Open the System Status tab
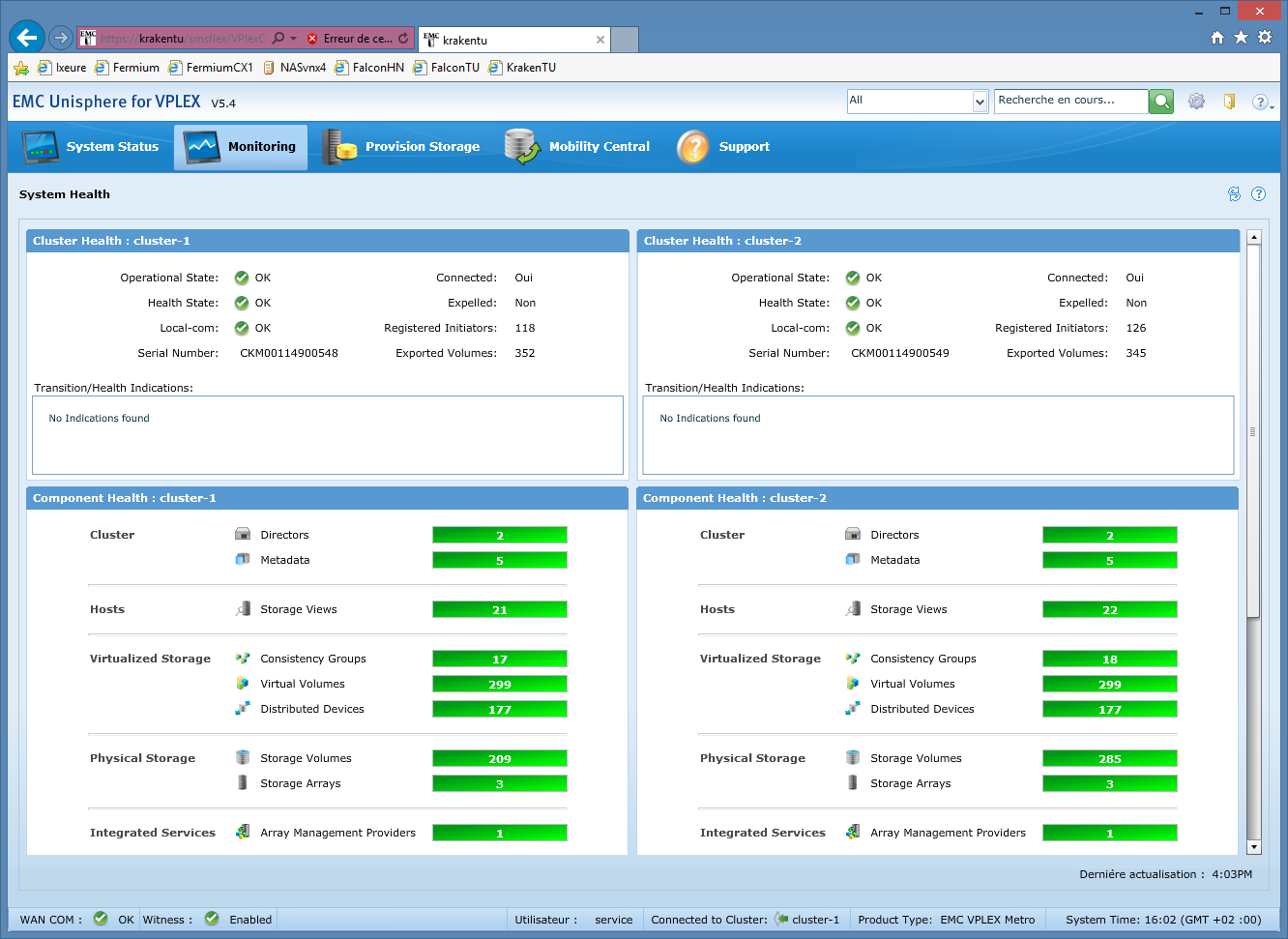The width and height of the screenshot is (1288, 939). pos(91,147)
